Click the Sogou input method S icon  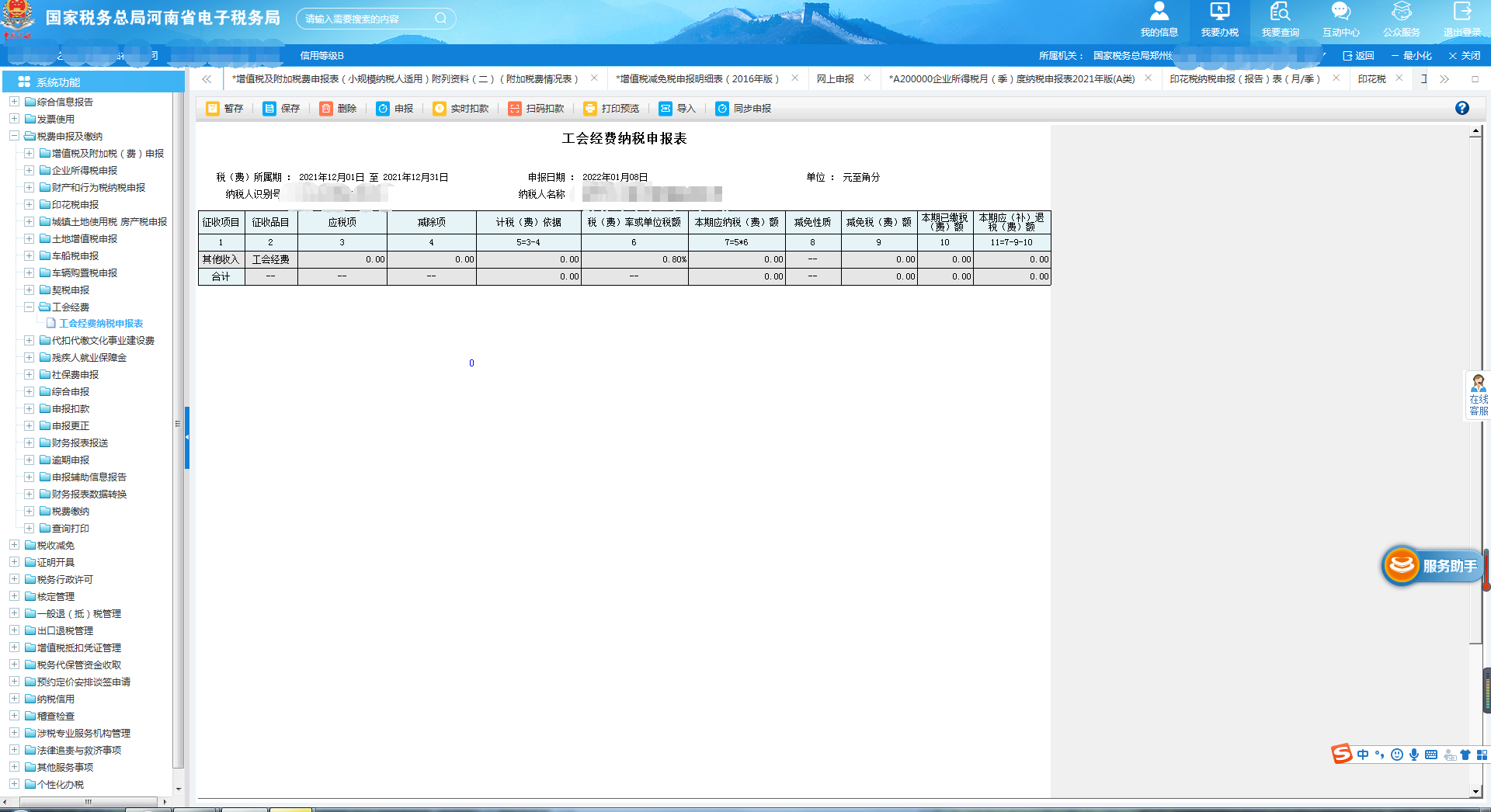point(1342,754)
